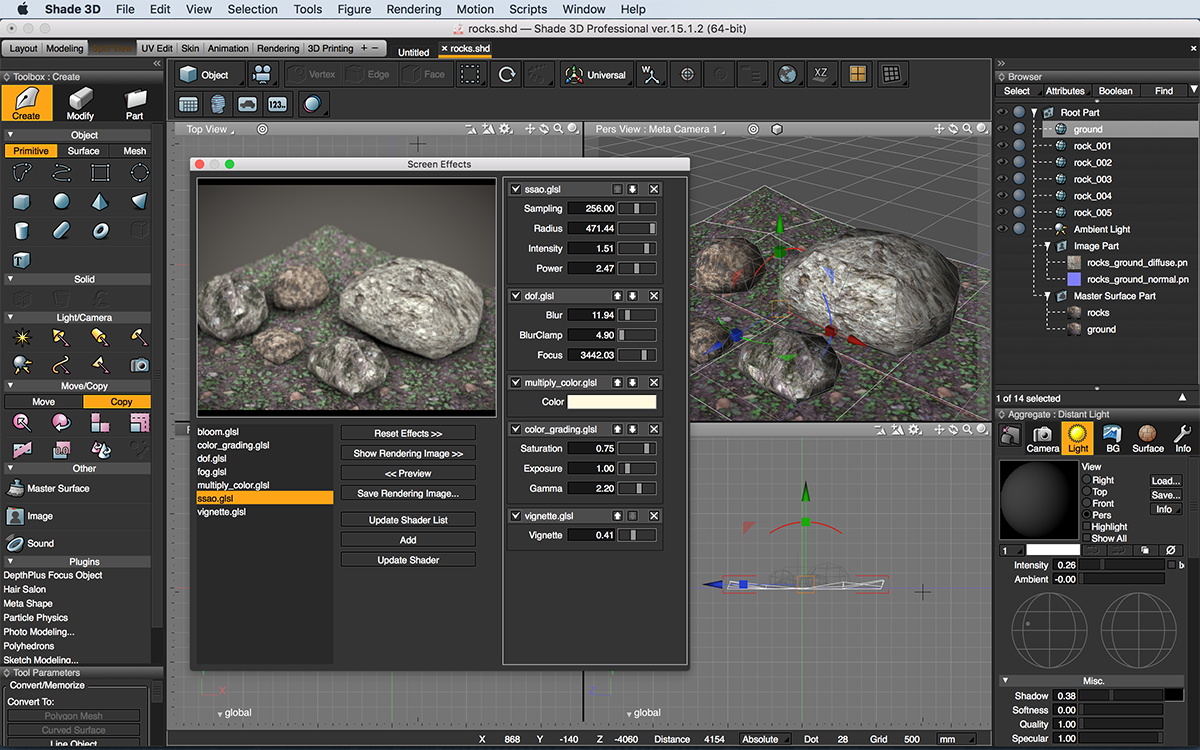
Task: Toggle visibility eye of rock_001
Action: point(1002,146)
